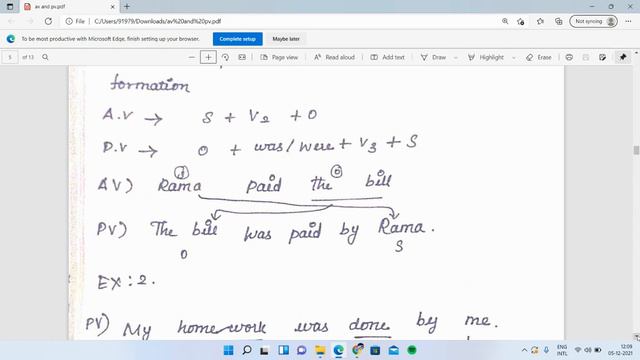The height and width of the screenshot is (360, 640).
Task: Open File Explorer from taskbar
Action: point(320,350)
